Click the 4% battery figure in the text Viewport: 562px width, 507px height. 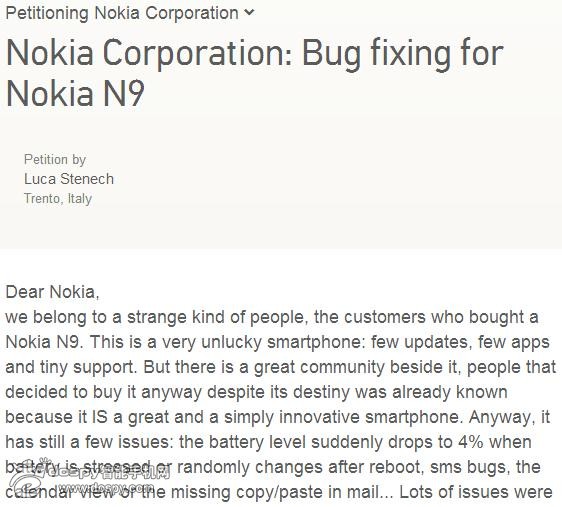click(471, 442)
